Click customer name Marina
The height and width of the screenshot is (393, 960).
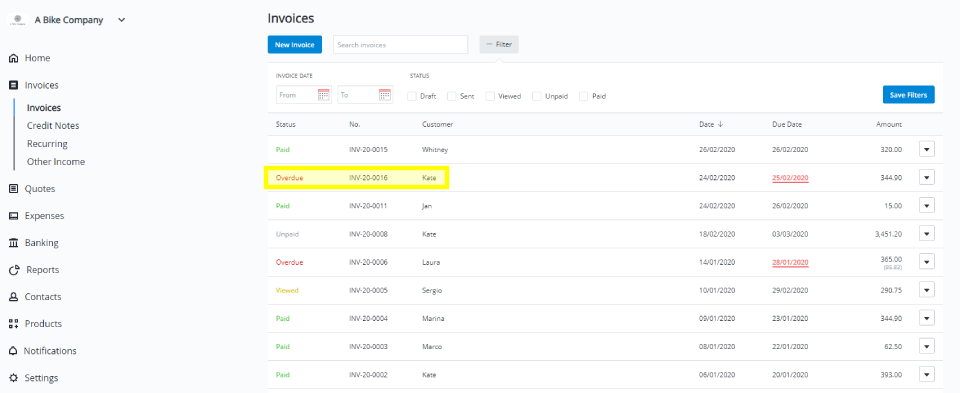[x=433, y=318]
